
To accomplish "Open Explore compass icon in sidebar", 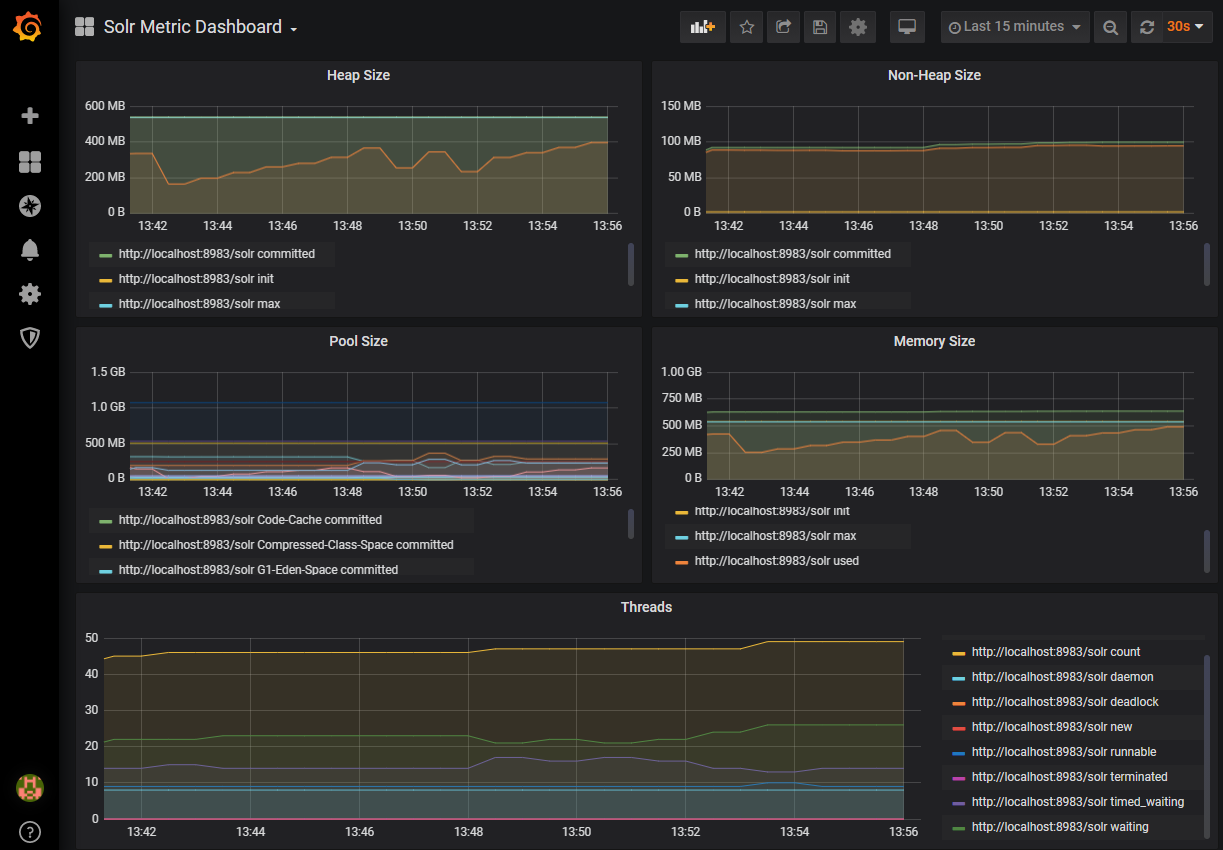I will click(x=30, y=206).
